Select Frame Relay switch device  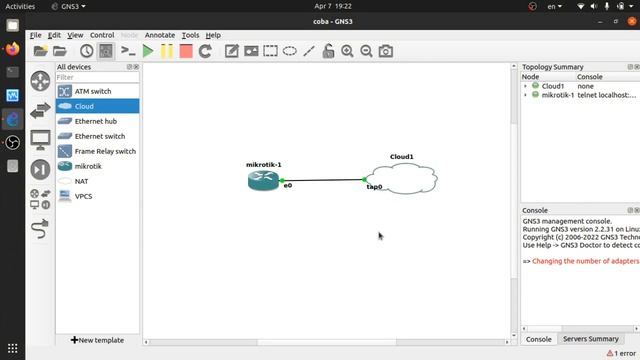(98, 151)
